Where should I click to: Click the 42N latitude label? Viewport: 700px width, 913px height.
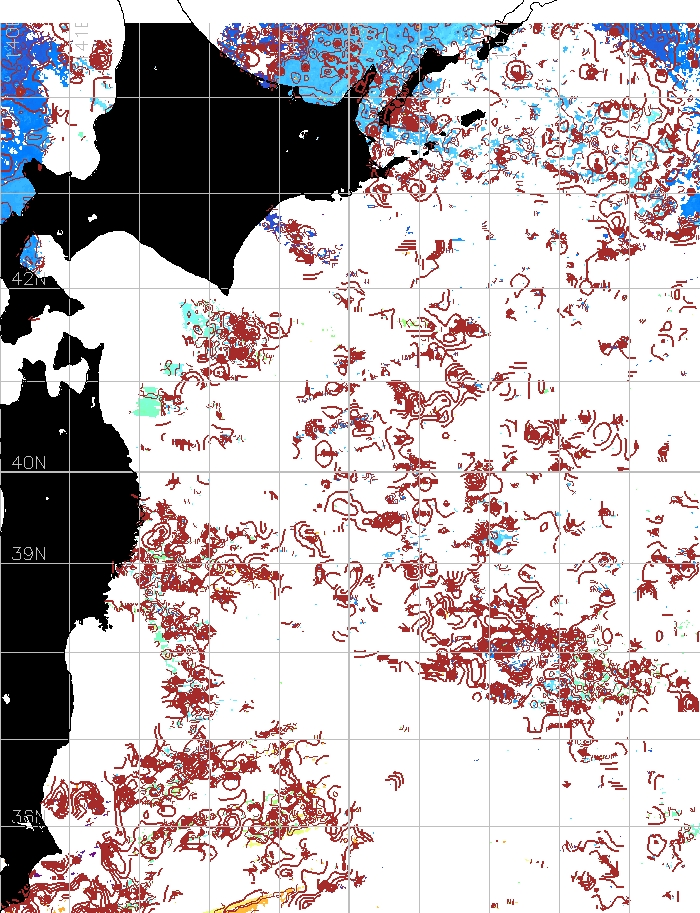click(x=29, y=279)
